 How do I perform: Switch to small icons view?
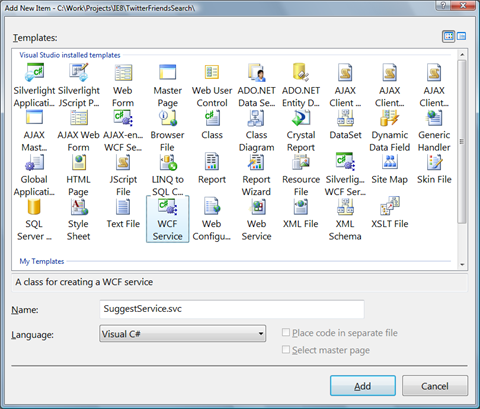pyautogui.click(x=461, y=36)
